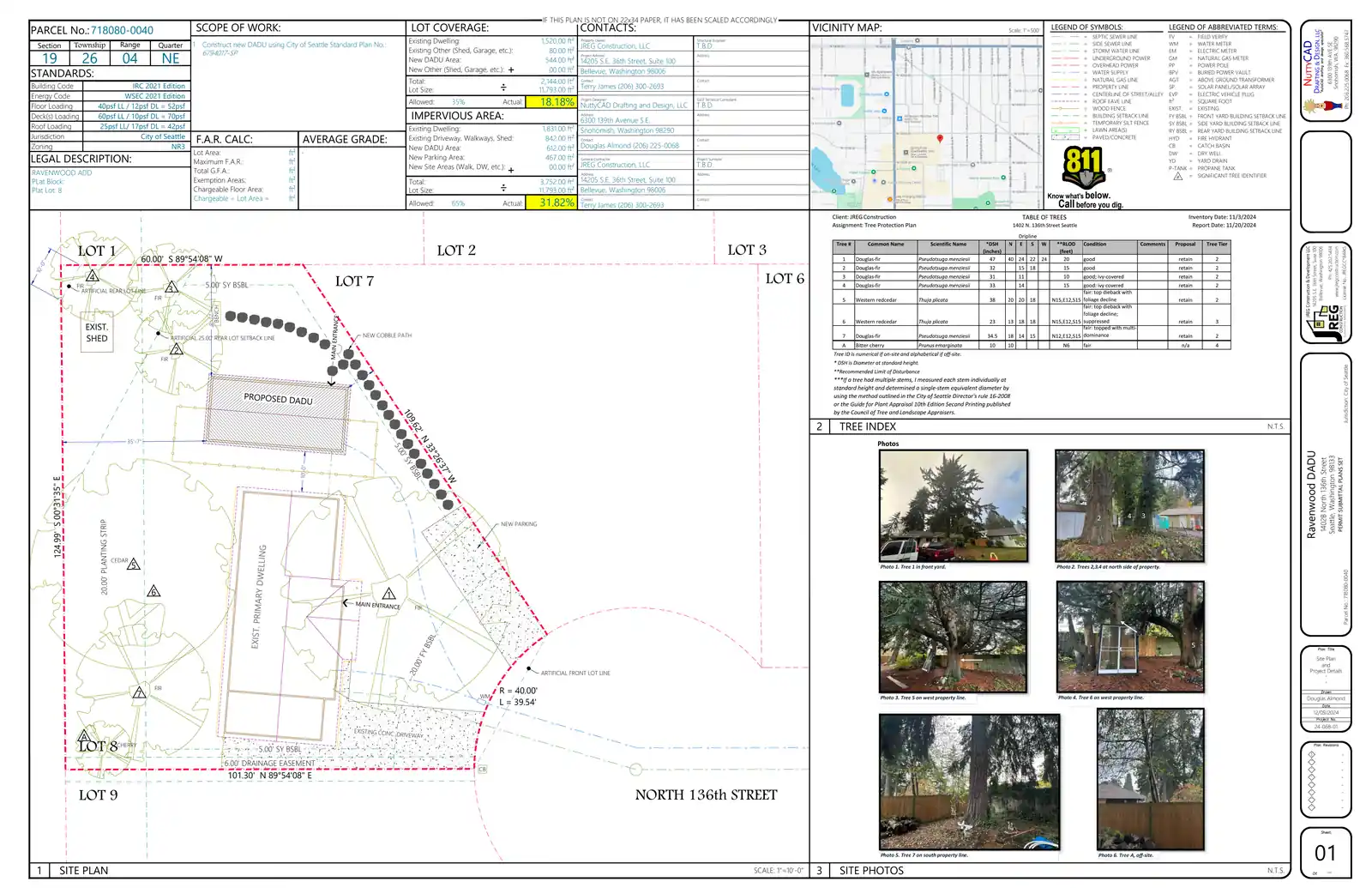Open Photo 6 of off-site Tree A
Screen dimensions: 1372x888
(x=1150, y=779)
